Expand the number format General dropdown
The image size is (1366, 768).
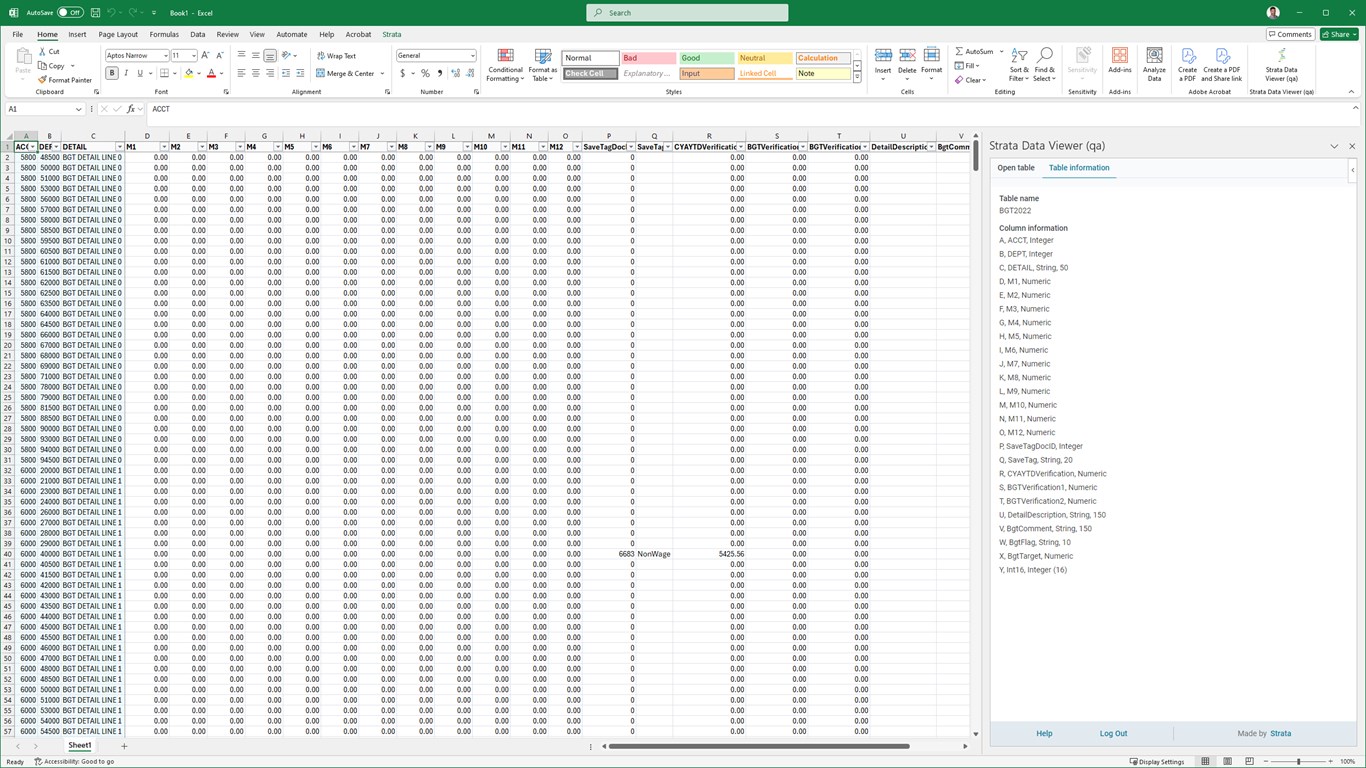pyautogui.click(x=472, y=56)
